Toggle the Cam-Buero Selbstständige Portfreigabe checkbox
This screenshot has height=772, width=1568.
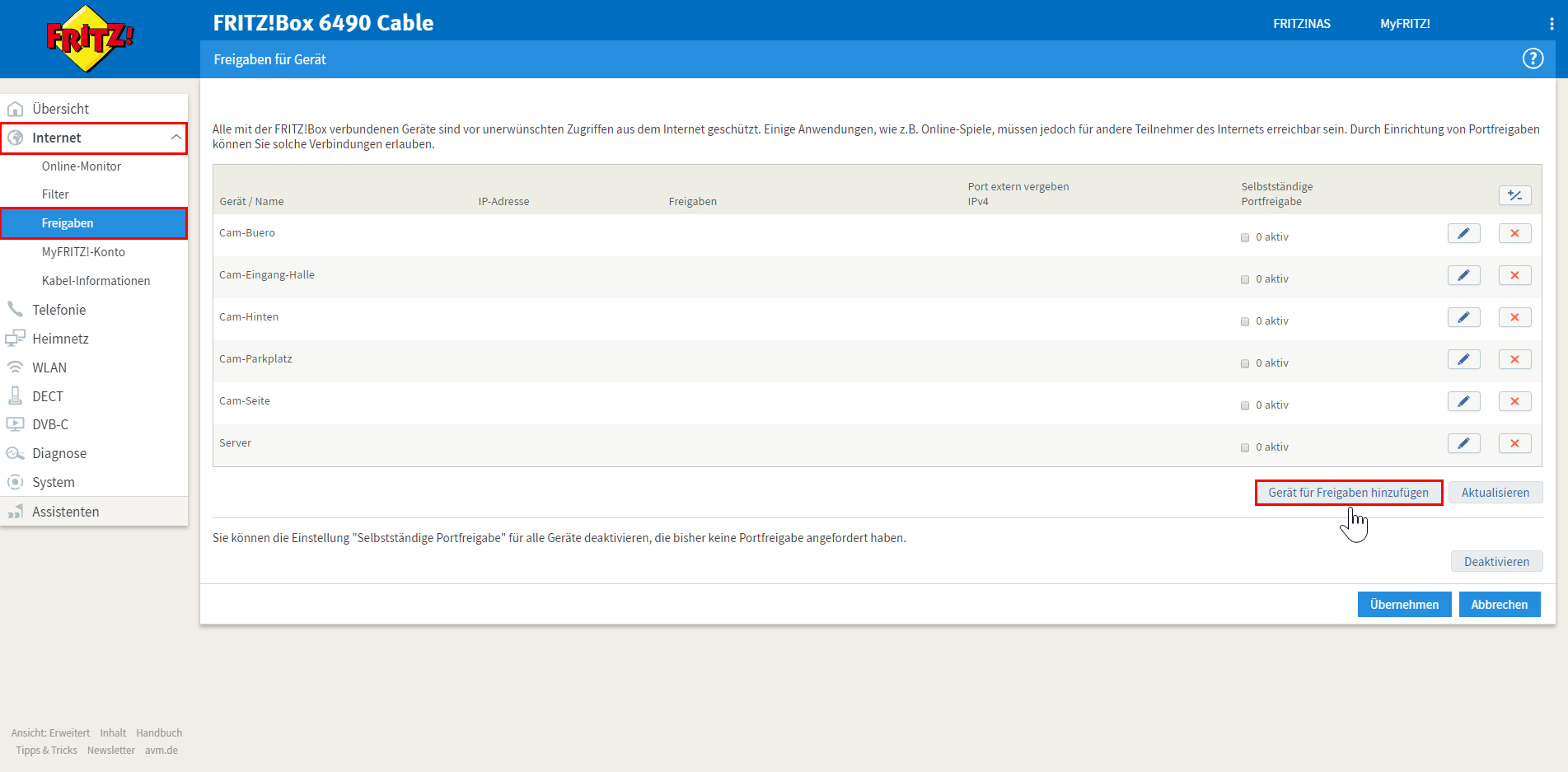click(1245, 237)
